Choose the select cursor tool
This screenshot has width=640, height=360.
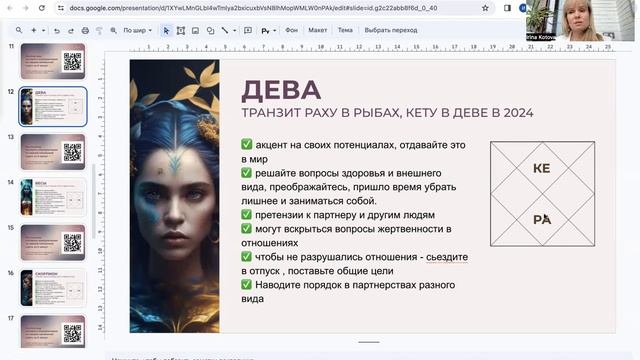pos(166,31)
